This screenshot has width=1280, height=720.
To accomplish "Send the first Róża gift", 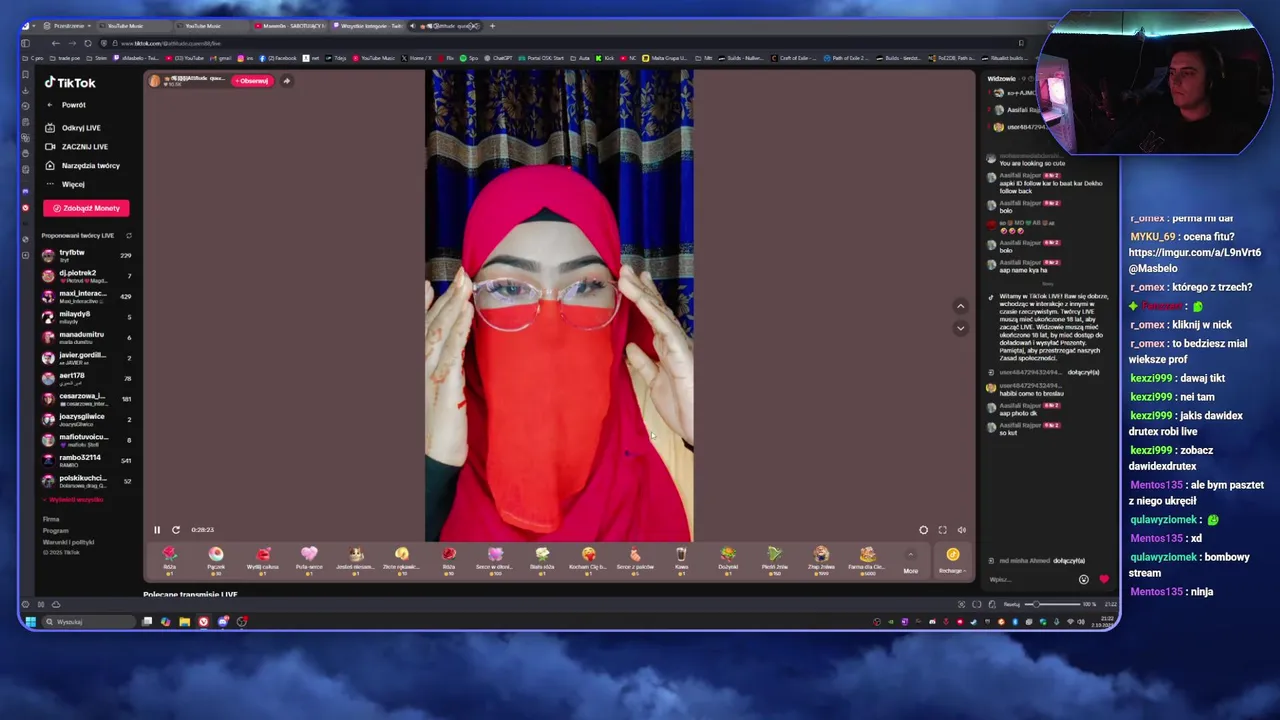I will pyautogui.click(x=169, y=560).
